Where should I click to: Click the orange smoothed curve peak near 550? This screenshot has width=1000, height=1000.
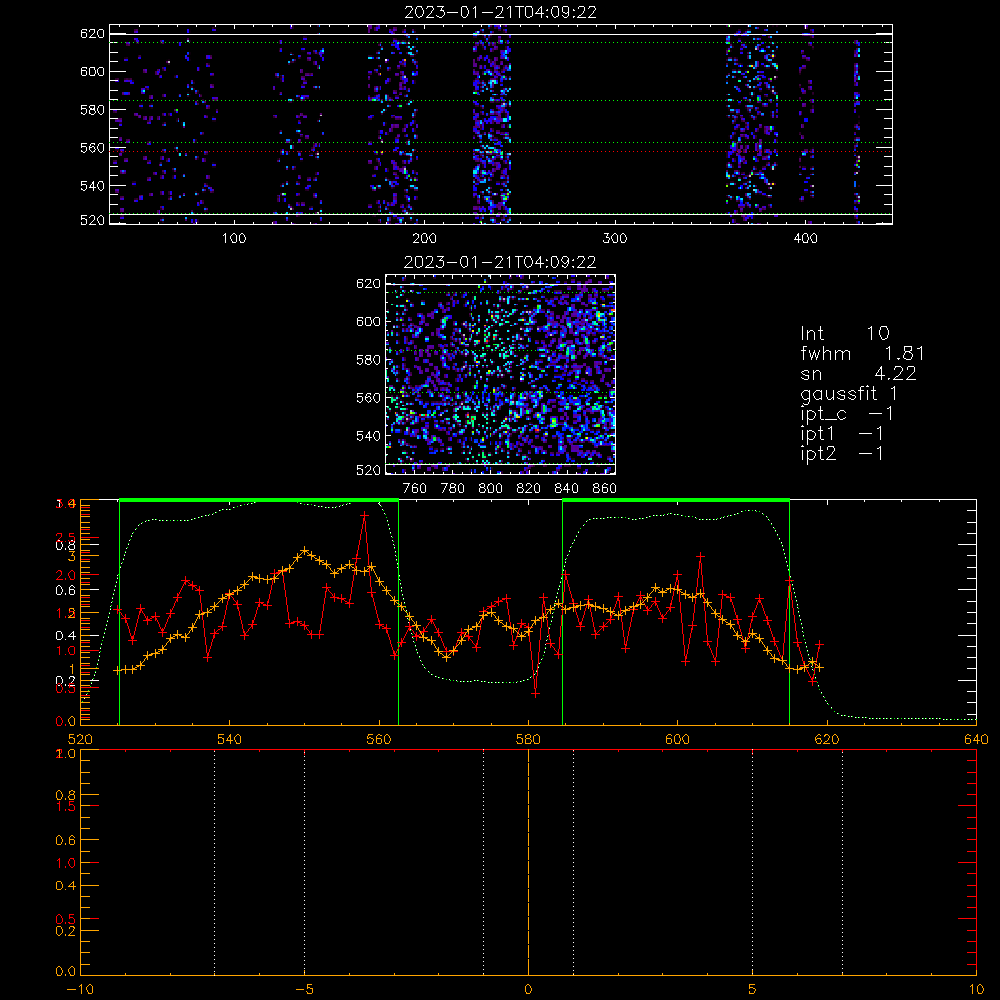pos(305,550)
